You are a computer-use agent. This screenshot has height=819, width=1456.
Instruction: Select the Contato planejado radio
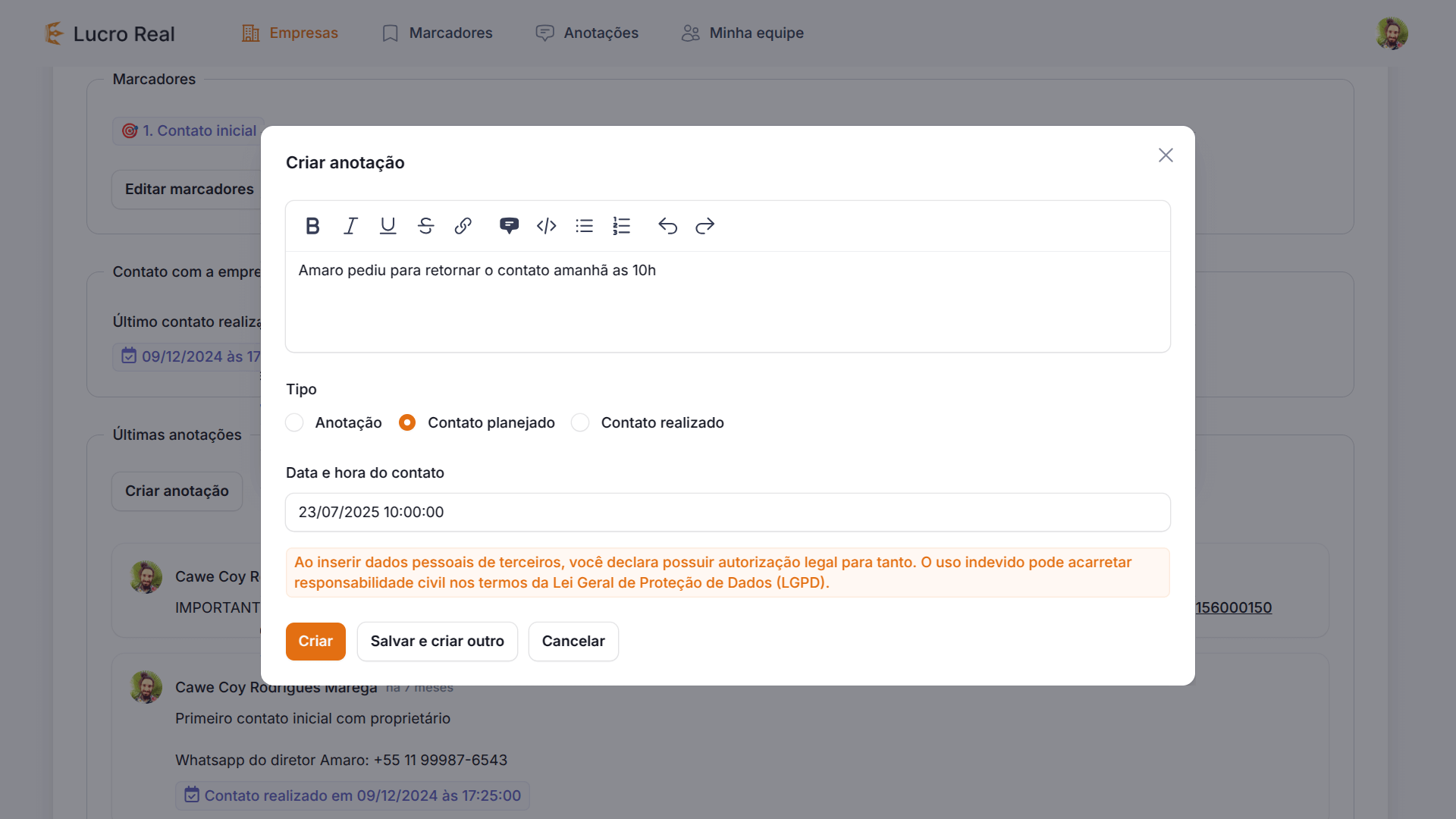pyautogui.click(x=407, y=422)
